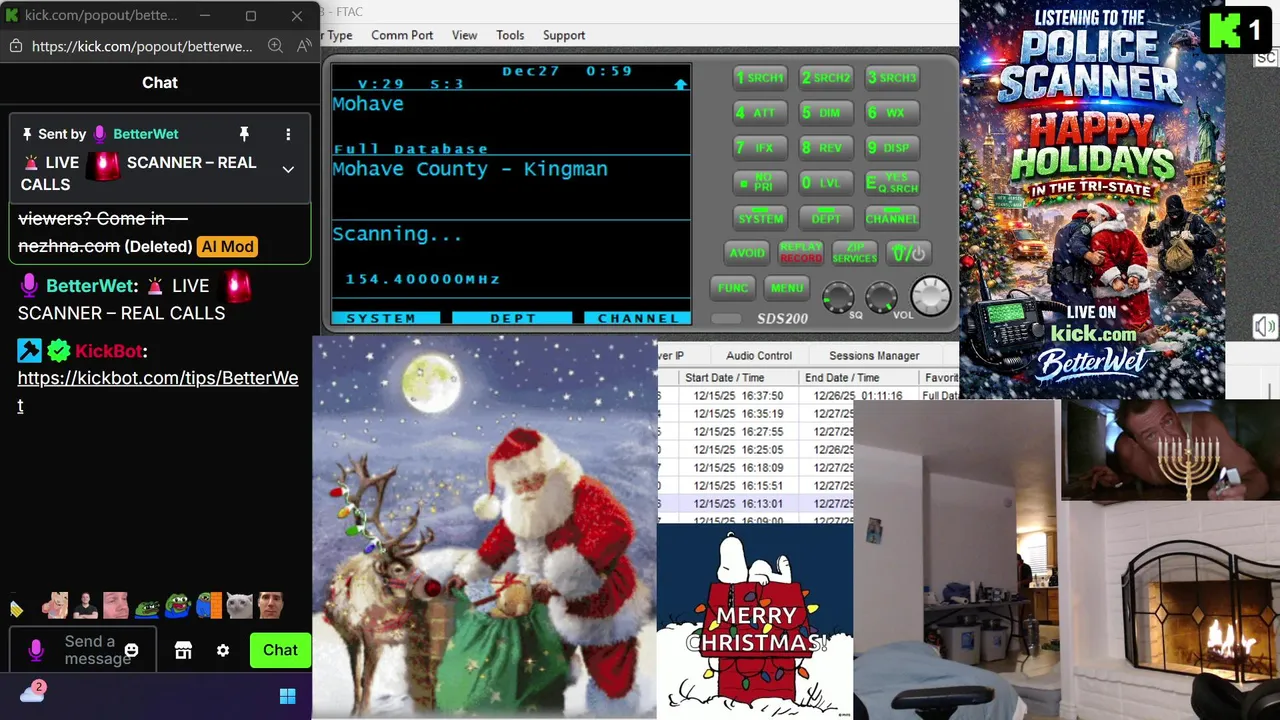Select session row 12/15/25 16:25:05
The image size is (1280, 720).
pos(756,450)
